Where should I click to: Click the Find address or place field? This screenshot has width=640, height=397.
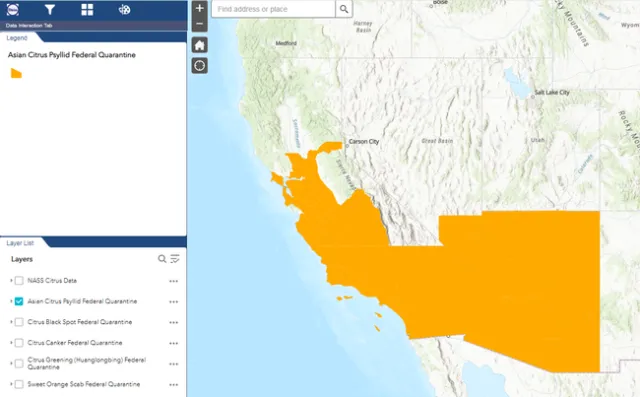[273, 9]
